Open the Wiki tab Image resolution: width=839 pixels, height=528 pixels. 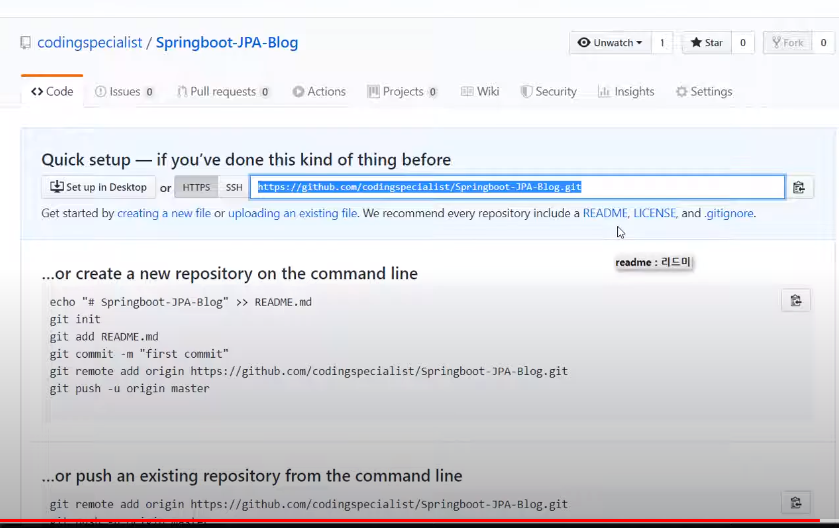(x=480, y=91)
